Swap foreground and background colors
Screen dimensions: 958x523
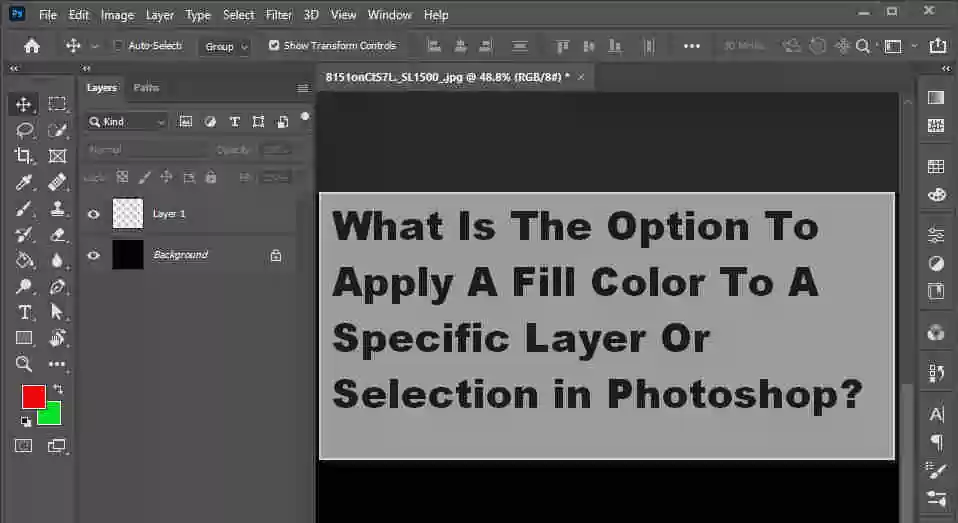click(x=58, y=389)
